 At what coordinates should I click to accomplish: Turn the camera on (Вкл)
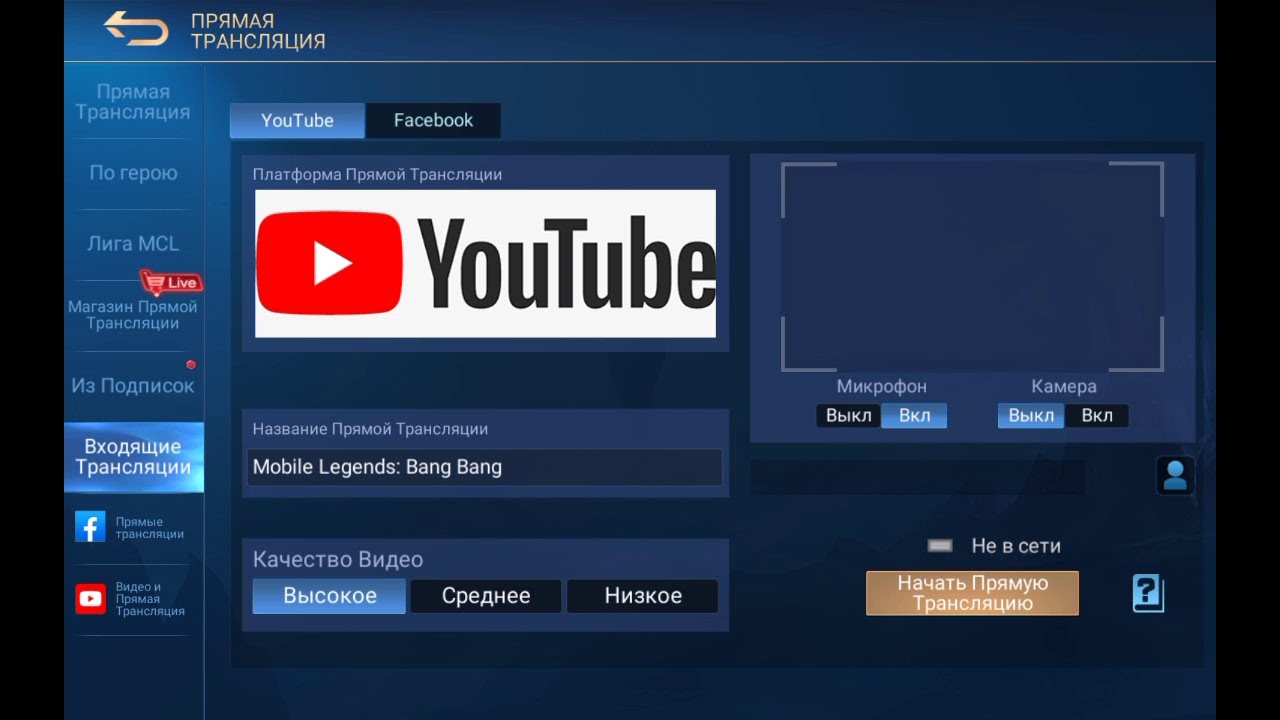click(1096, 416)
